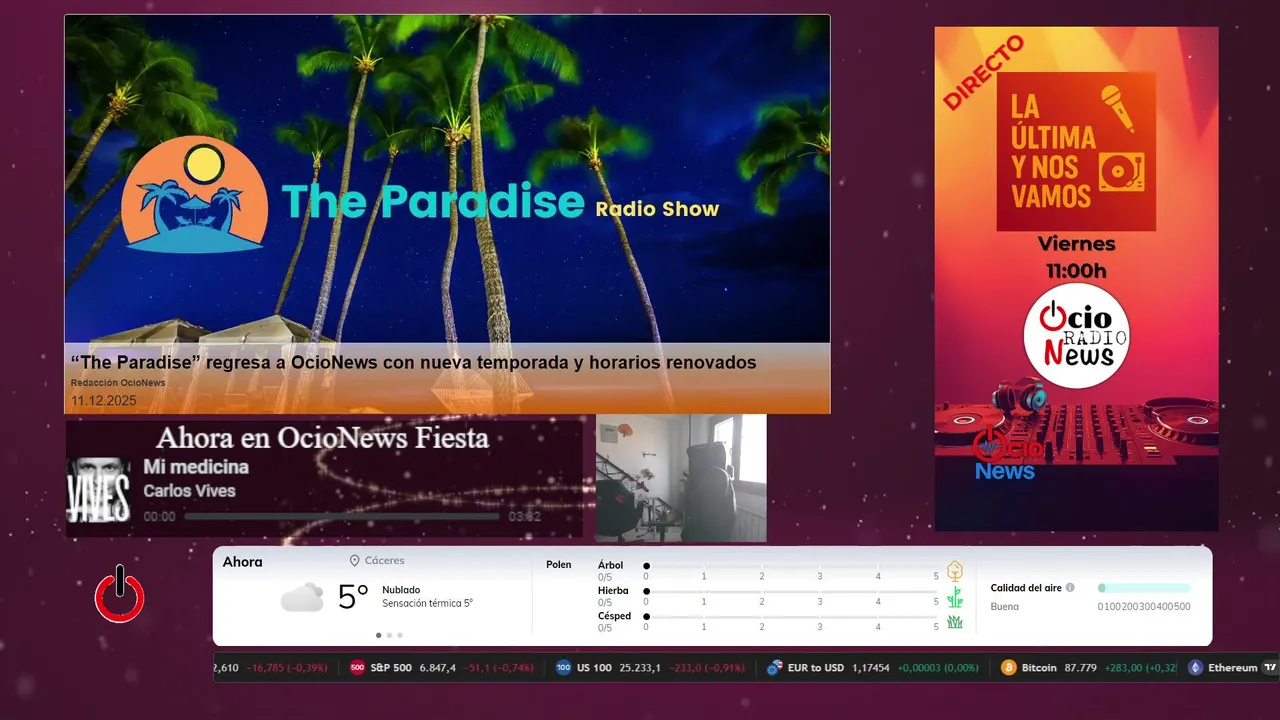Open The Paradise news headline
Viewport: 1280px width, 720px height.
point(413,362)
